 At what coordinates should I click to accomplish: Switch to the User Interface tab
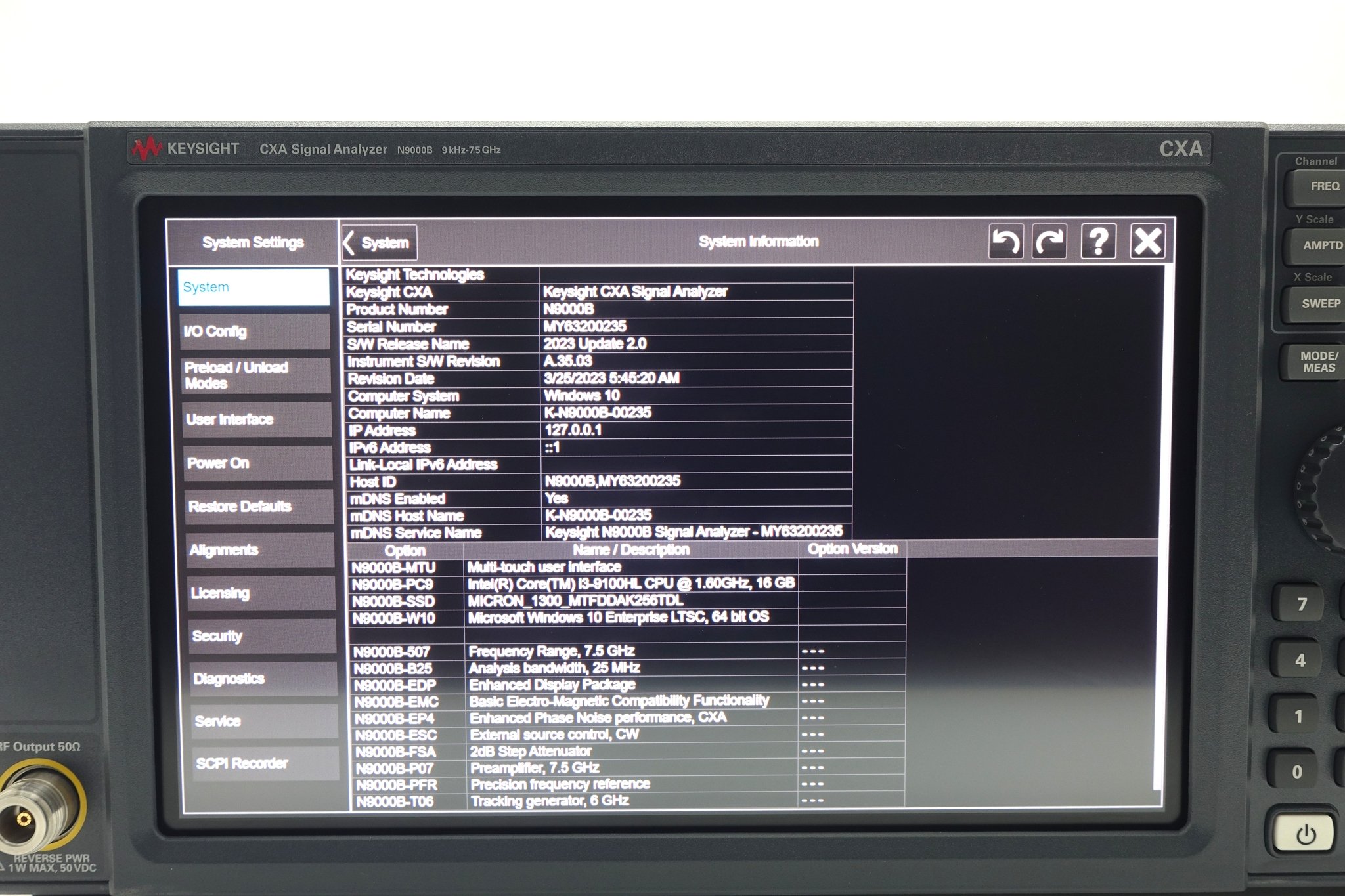pos(257,419)
